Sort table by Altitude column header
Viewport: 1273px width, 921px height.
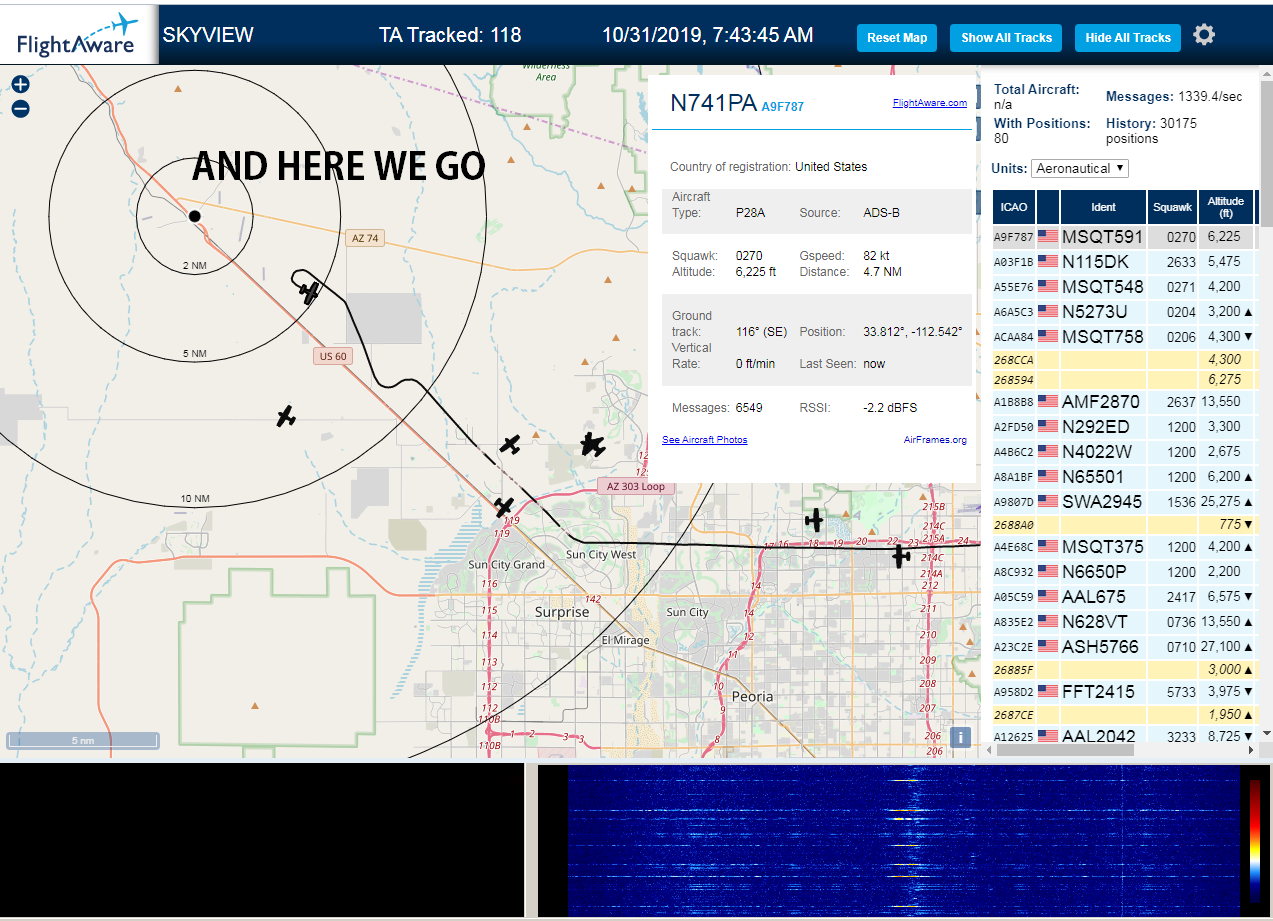[1225, 207]
